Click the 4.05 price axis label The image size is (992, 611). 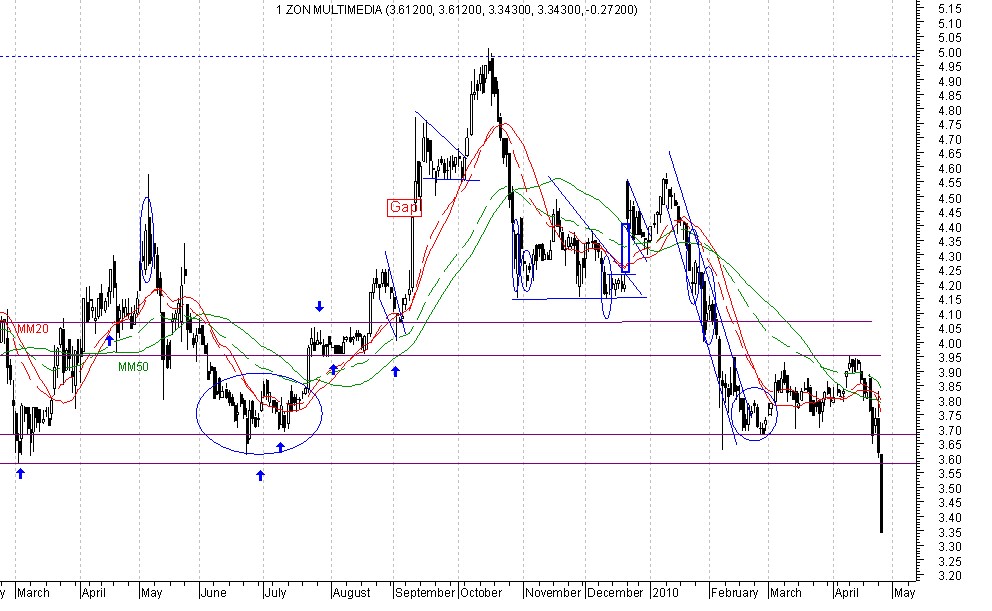(951, 330)
